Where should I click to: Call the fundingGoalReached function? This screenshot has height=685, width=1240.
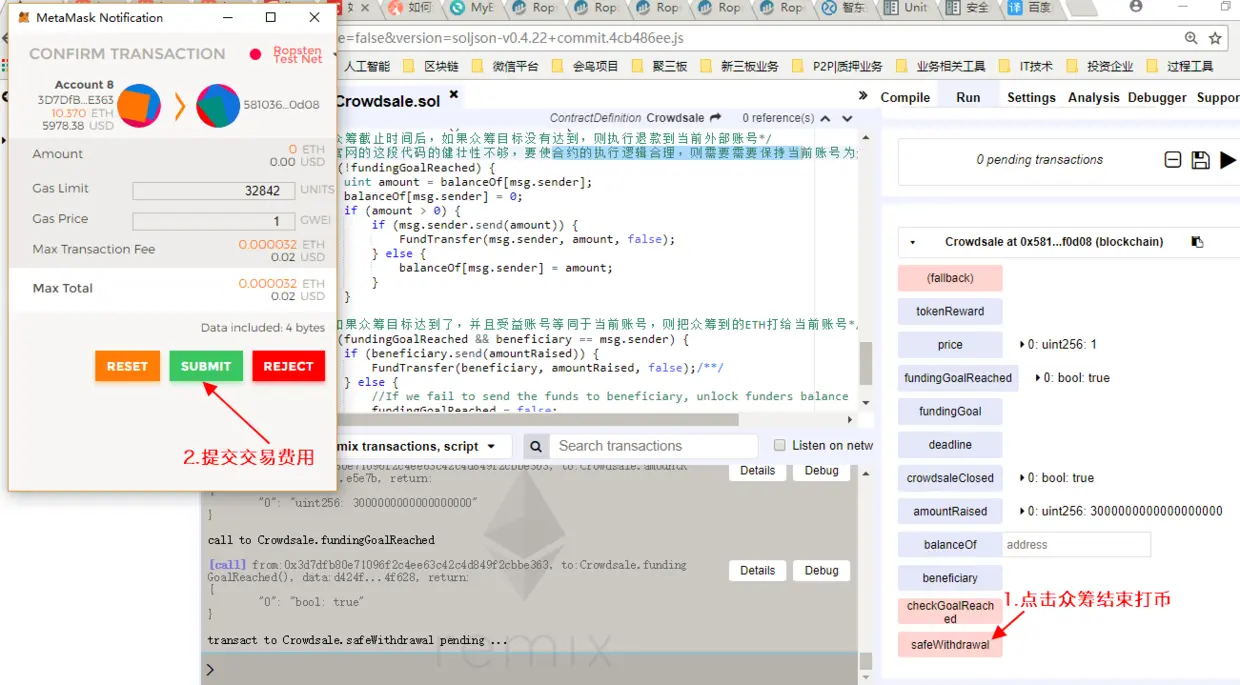[958, 378]
